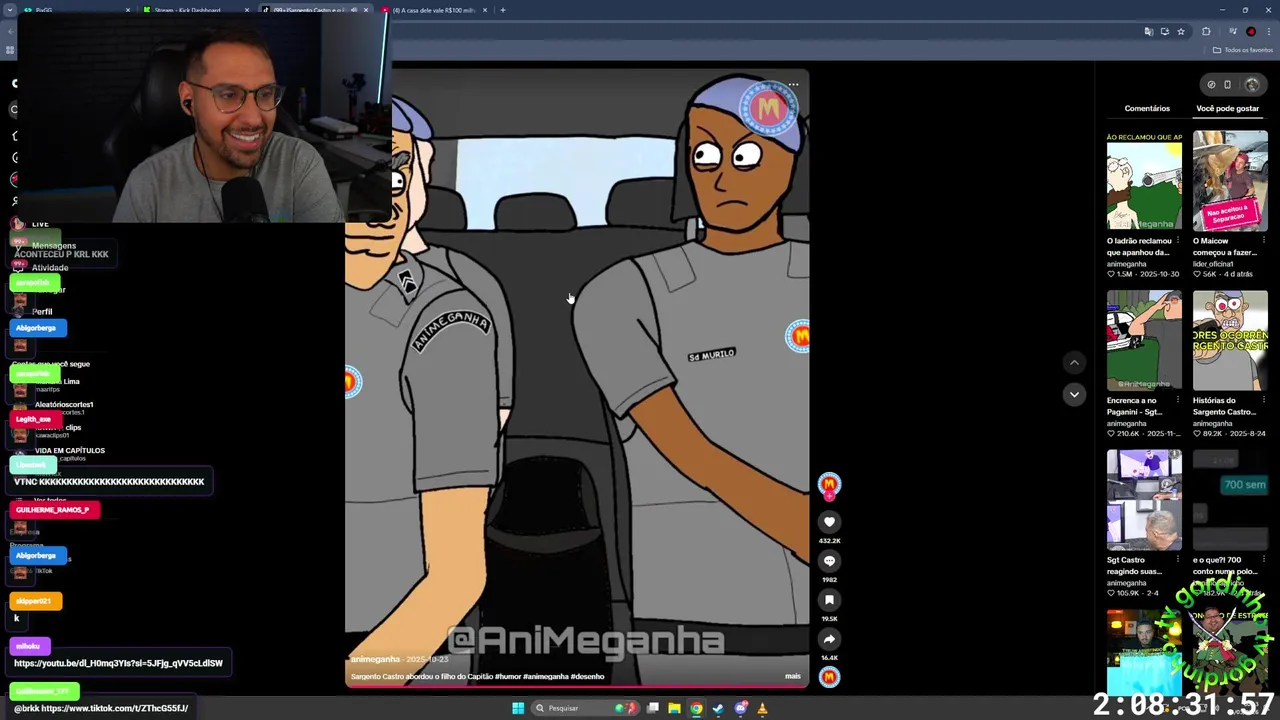1280x720 pixels.
Task: Click the phone icon in top-right pill
Action: click(x=1228, y=85)
